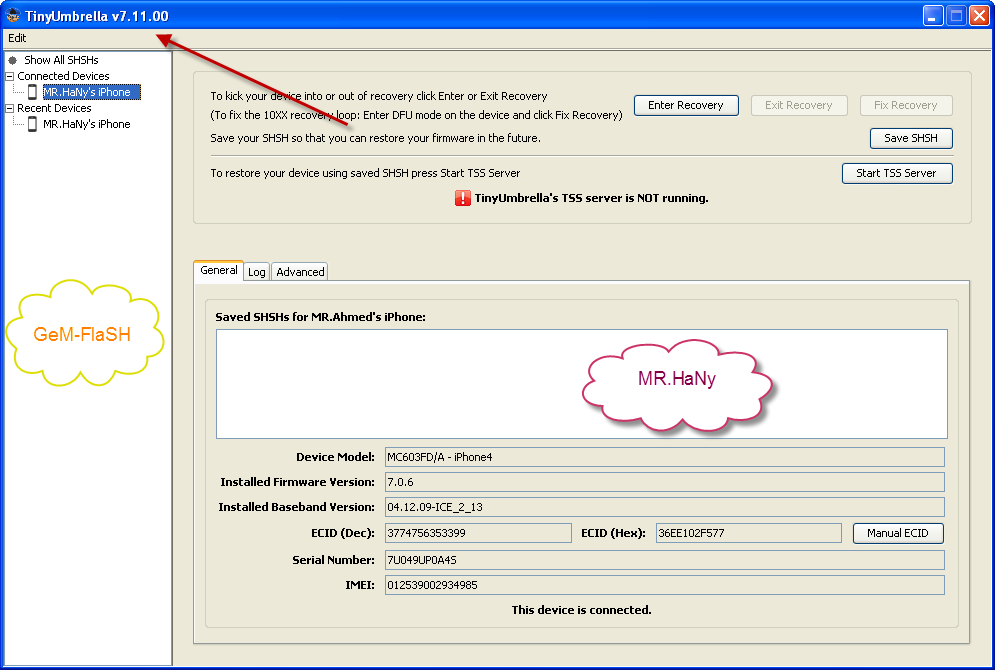Click iPhone icon under Connected Devices
This screenshot has height=670, width=995.
[x=33, y=92]
